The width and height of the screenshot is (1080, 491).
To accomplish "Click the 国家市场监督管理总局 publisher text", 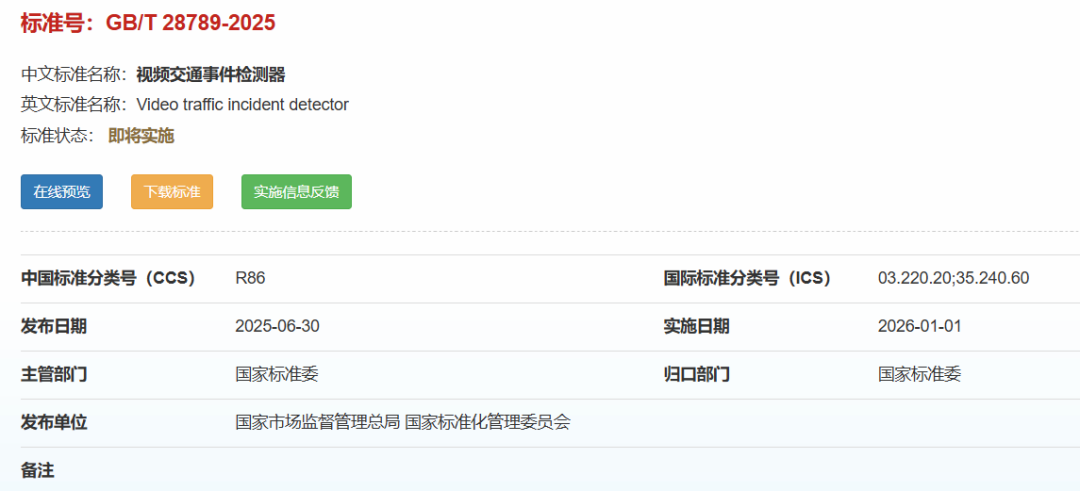I will (318, 422).
